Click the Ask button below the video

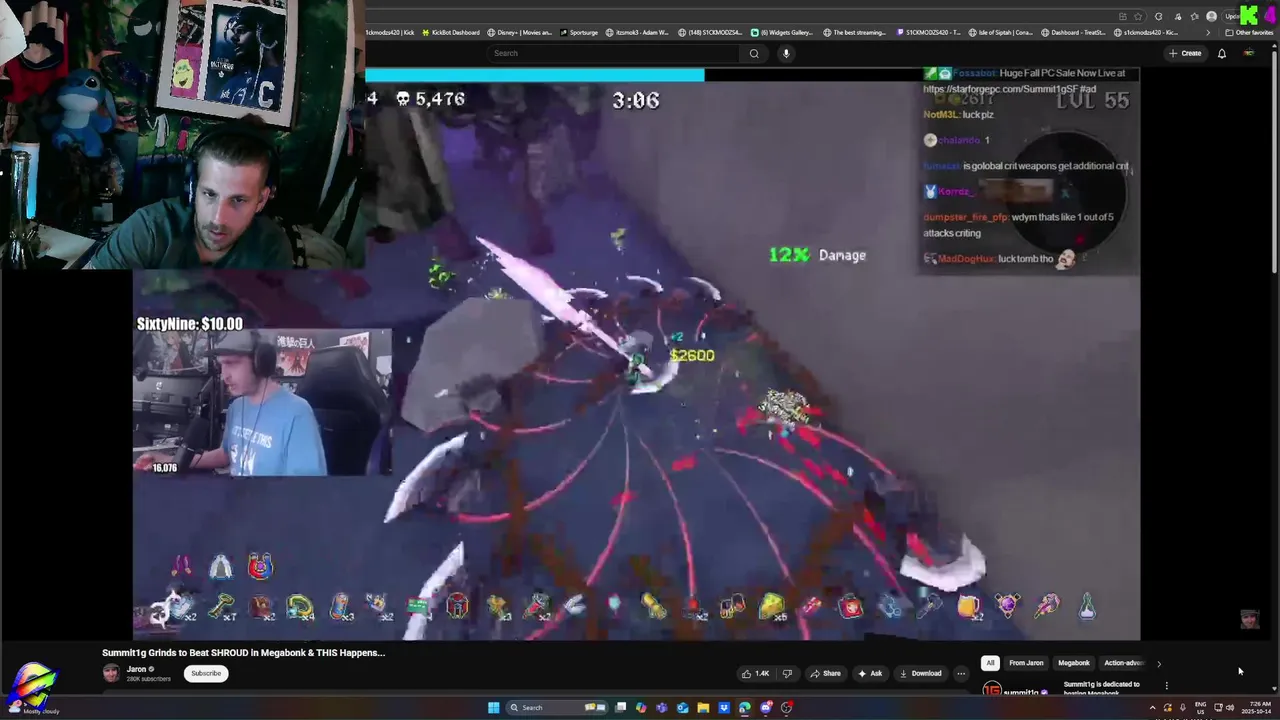click(870, 673)
